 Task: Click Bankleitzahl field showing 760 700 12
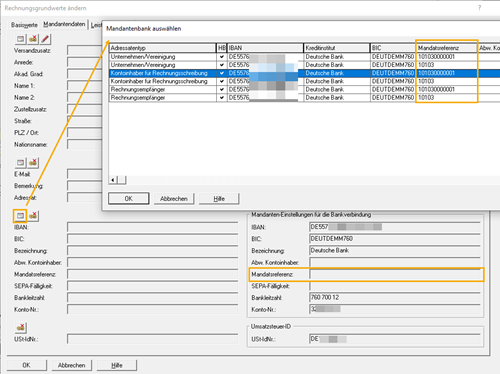click(x=395, y=298)
